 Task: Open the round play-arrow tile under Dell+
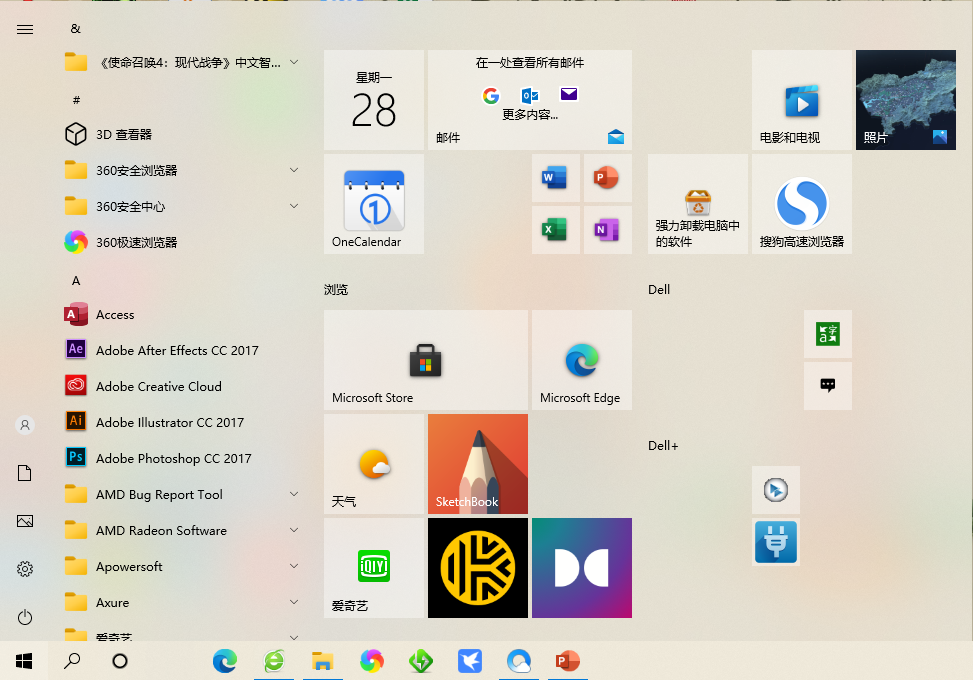pos(776,490)
